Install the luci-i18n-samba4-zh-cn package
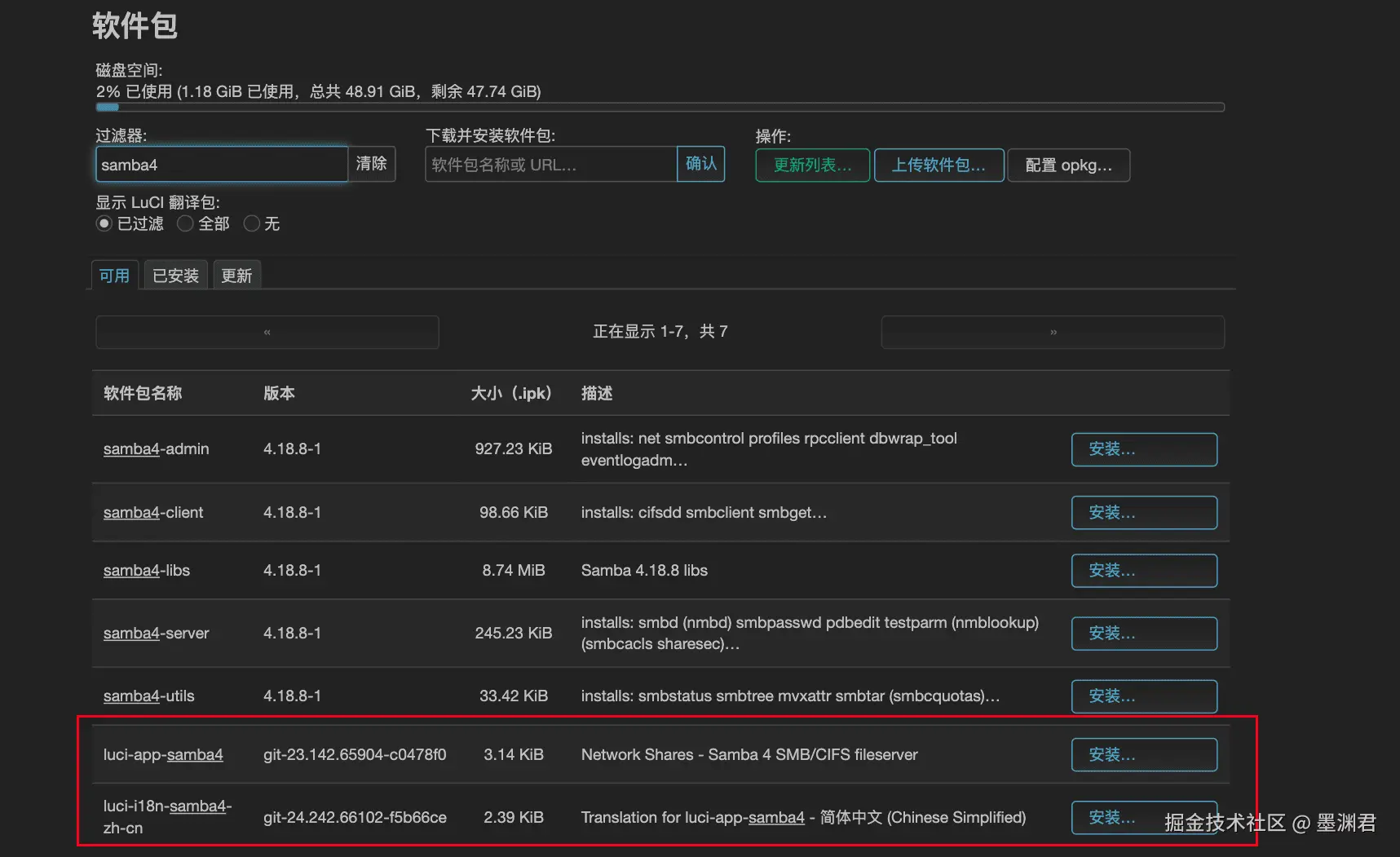The width and height of the screenshot is (1400, 857). [x=1144, y=817]
